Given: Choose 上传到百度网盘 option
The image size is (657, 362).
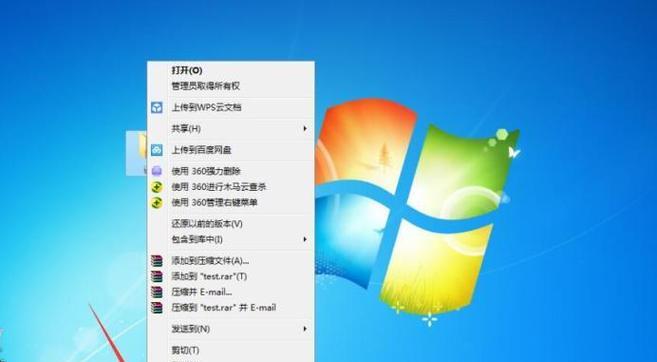Looking at the screenshot, I should (x=230, y=150).
